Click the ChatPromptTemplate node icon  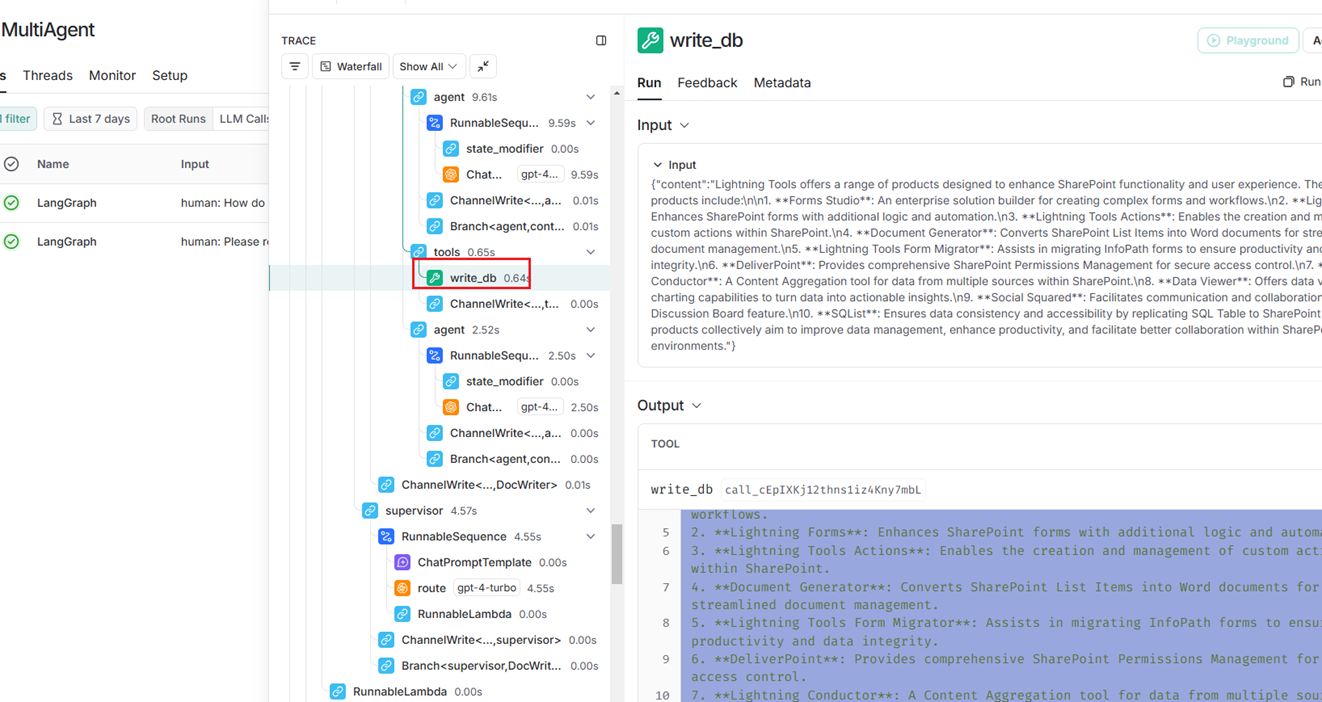(402, 562)
